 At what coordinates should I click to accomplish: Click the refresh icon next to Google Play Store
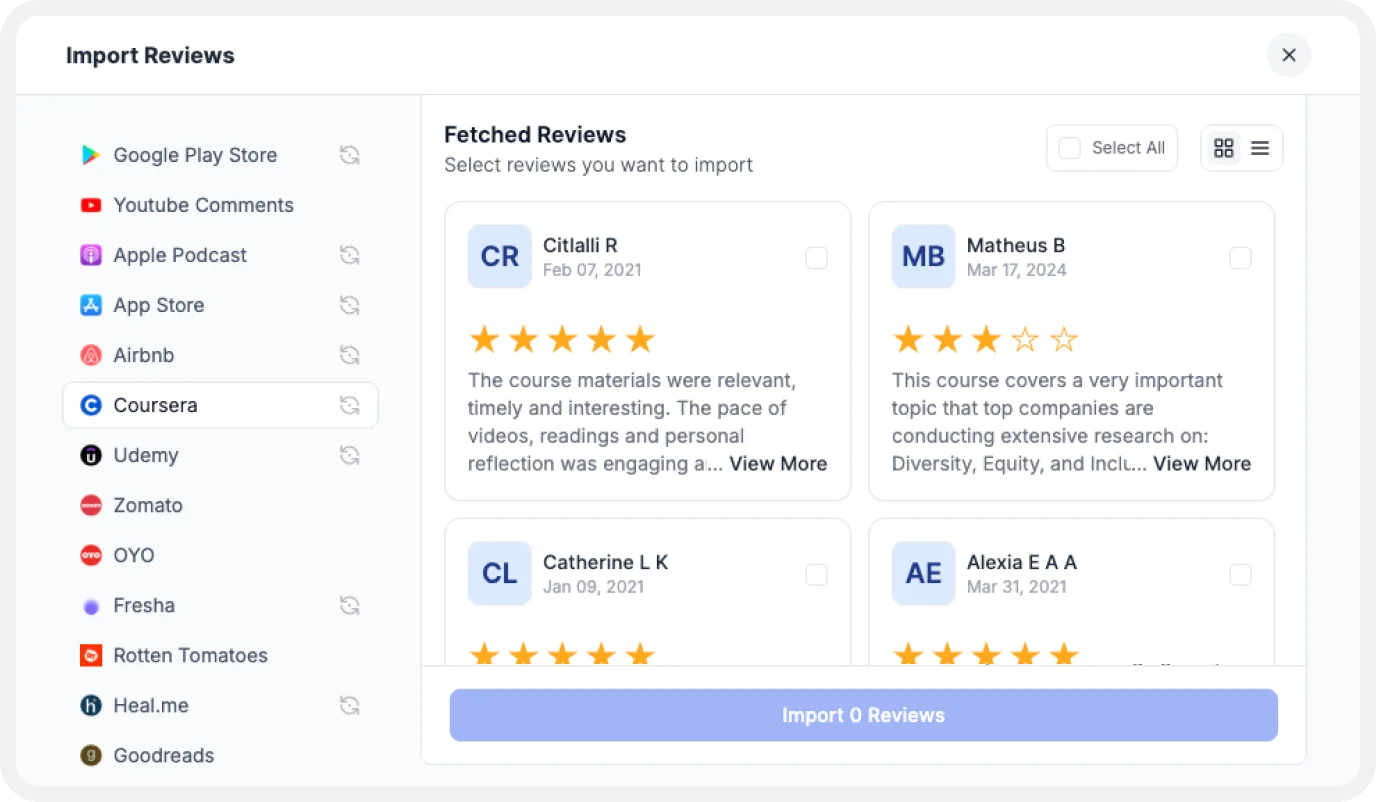(x=349, y=155)
